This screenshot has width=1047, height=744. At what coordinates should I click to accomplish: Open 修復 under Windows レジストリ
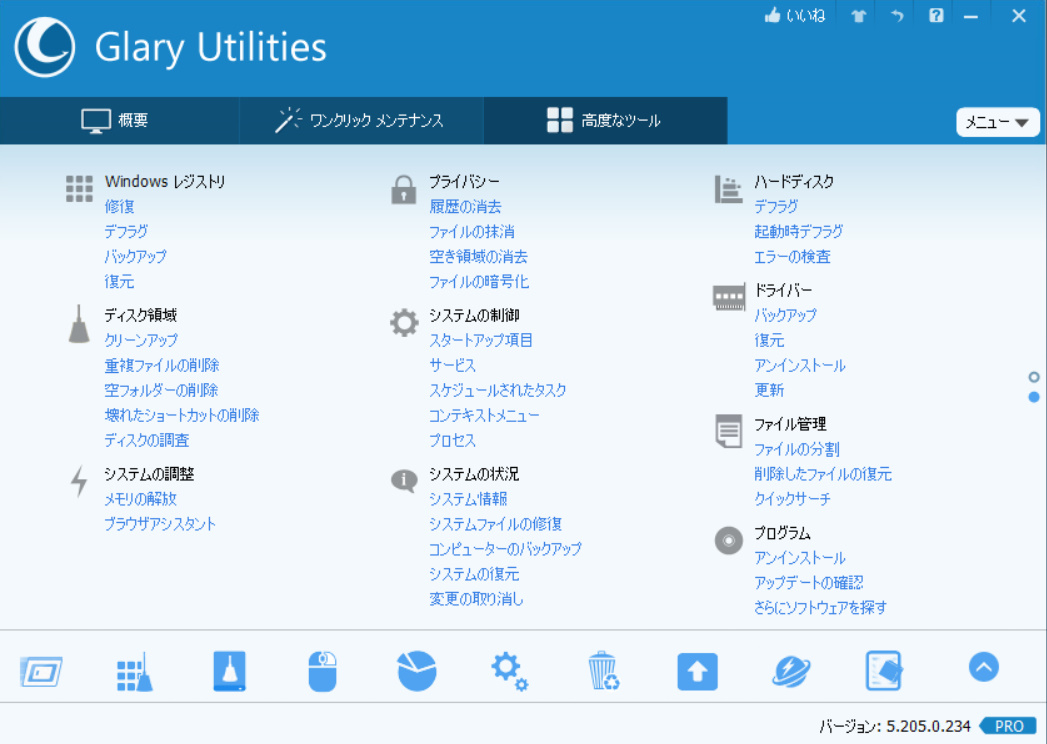(120, 206)
